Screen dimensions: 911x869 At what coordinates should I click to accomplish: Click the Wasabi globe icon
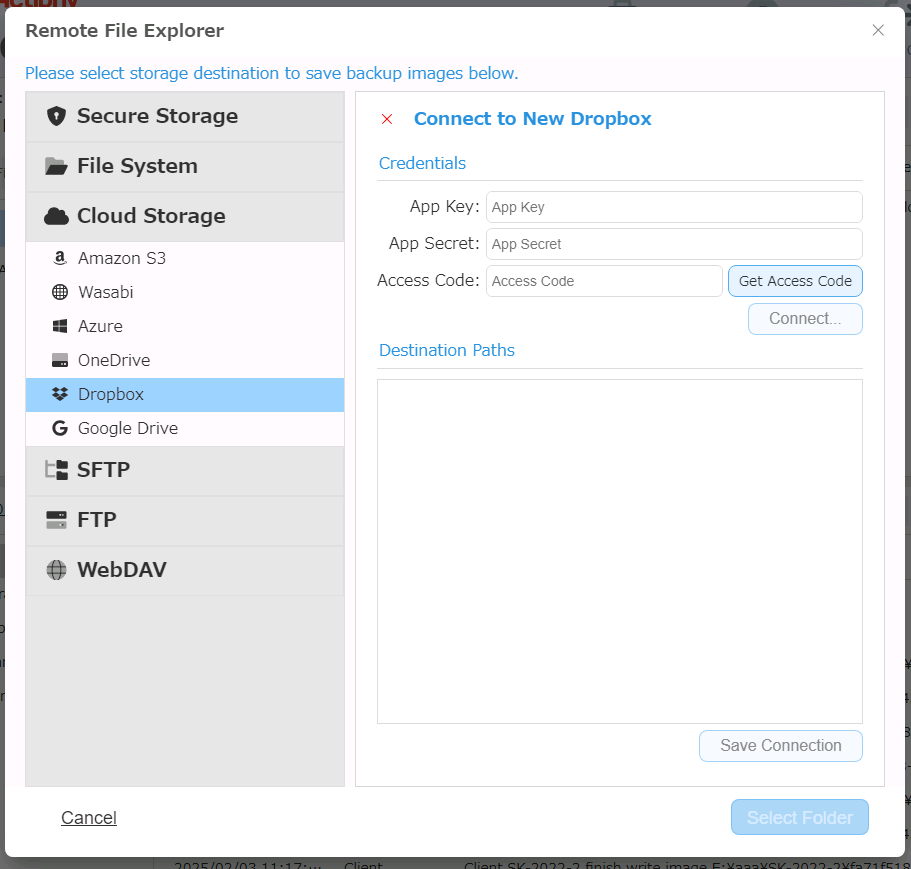pyautogui.click(x=59, y=292)
